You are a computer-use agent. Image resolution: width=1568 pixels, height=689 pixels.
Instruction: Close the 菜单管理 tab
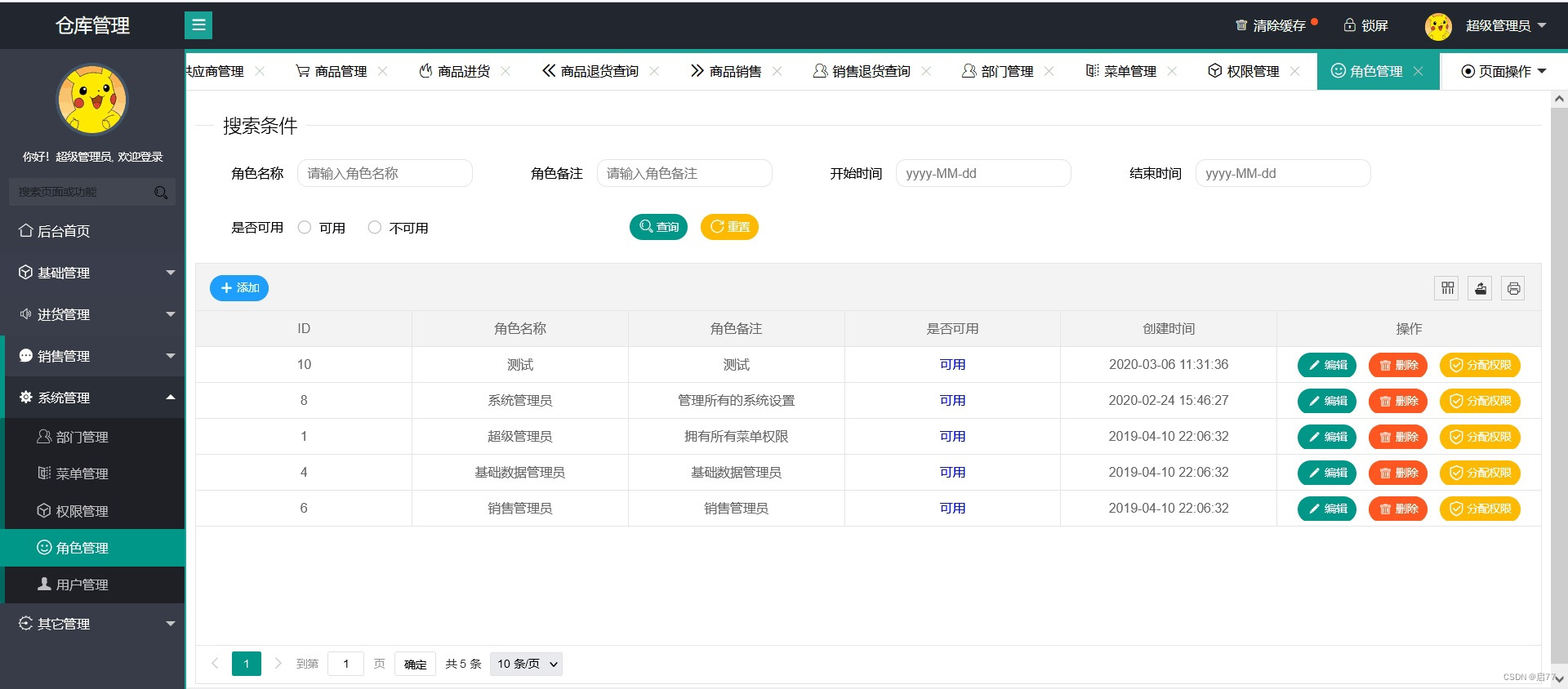[x=1172, y=71]
